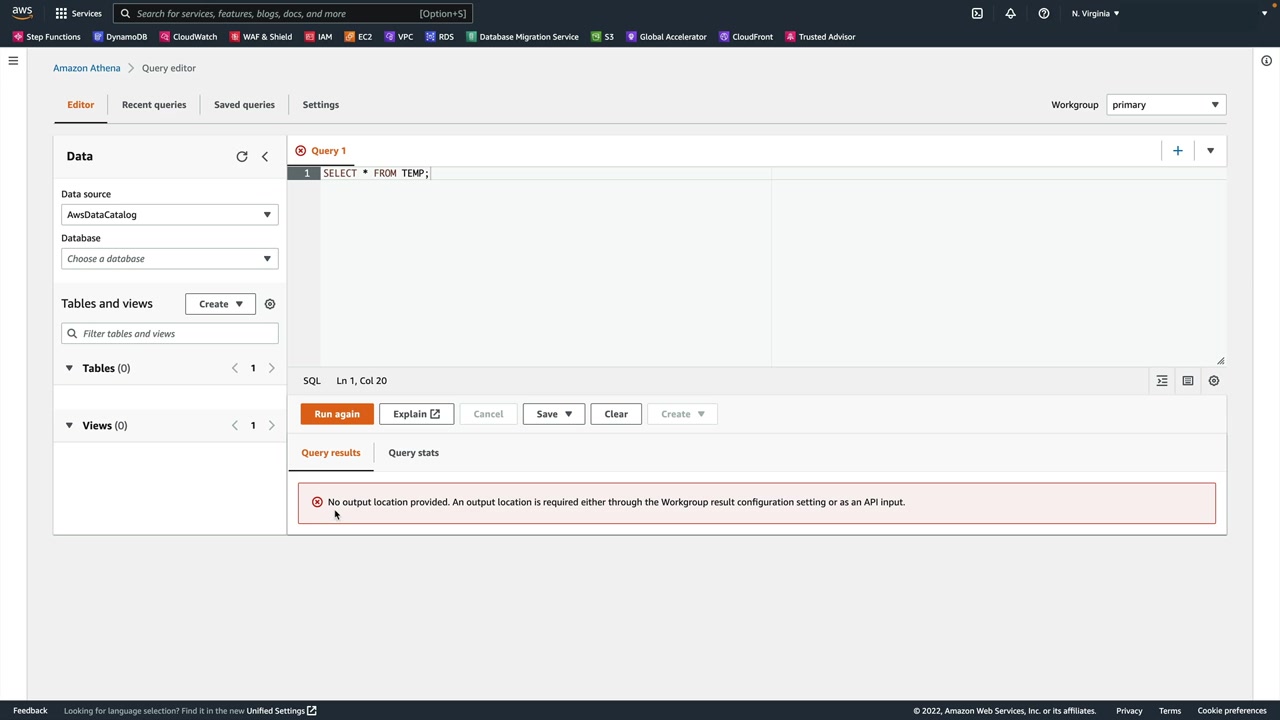Click the editor resize handle corner
The image size is (1280, 720).
(1221, 361)
